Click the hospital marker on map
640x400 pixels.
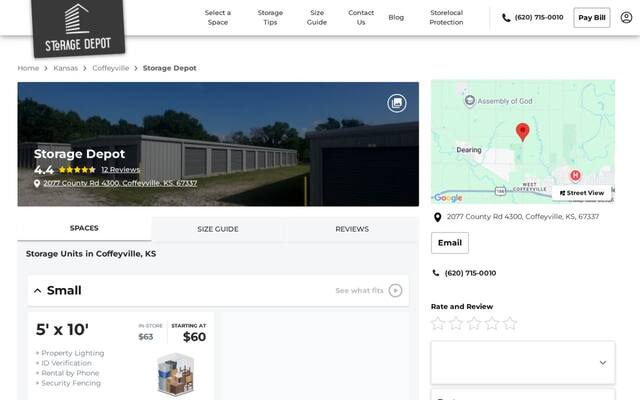[x=575, y=176]
